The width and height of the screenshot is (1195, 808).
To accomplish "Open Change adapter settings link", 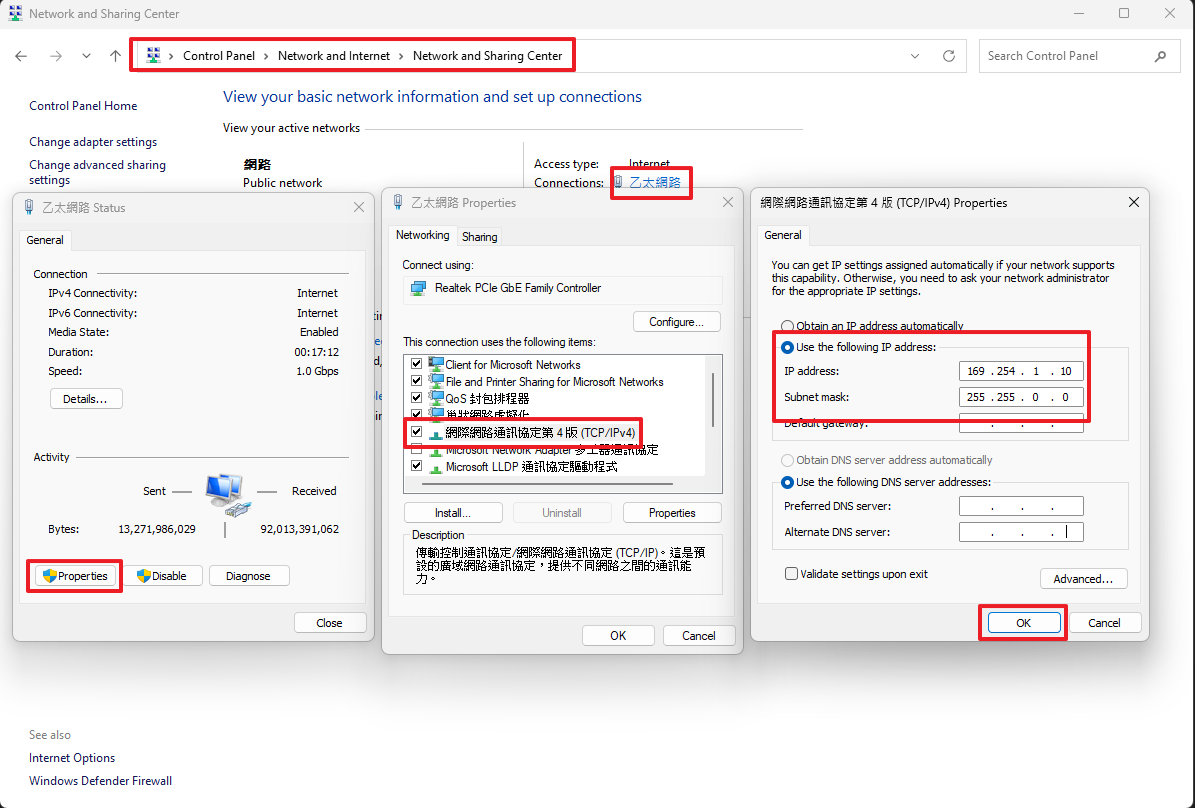I will coord(93,142).
